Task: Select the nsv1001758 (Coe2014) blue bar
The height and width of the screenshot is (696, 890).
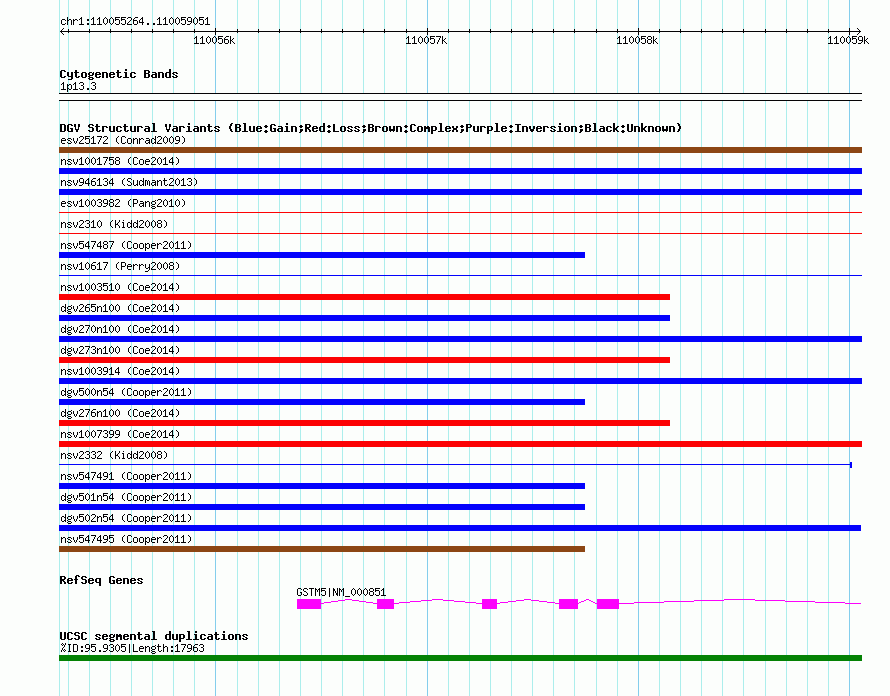Action: (x=460, y=171)
